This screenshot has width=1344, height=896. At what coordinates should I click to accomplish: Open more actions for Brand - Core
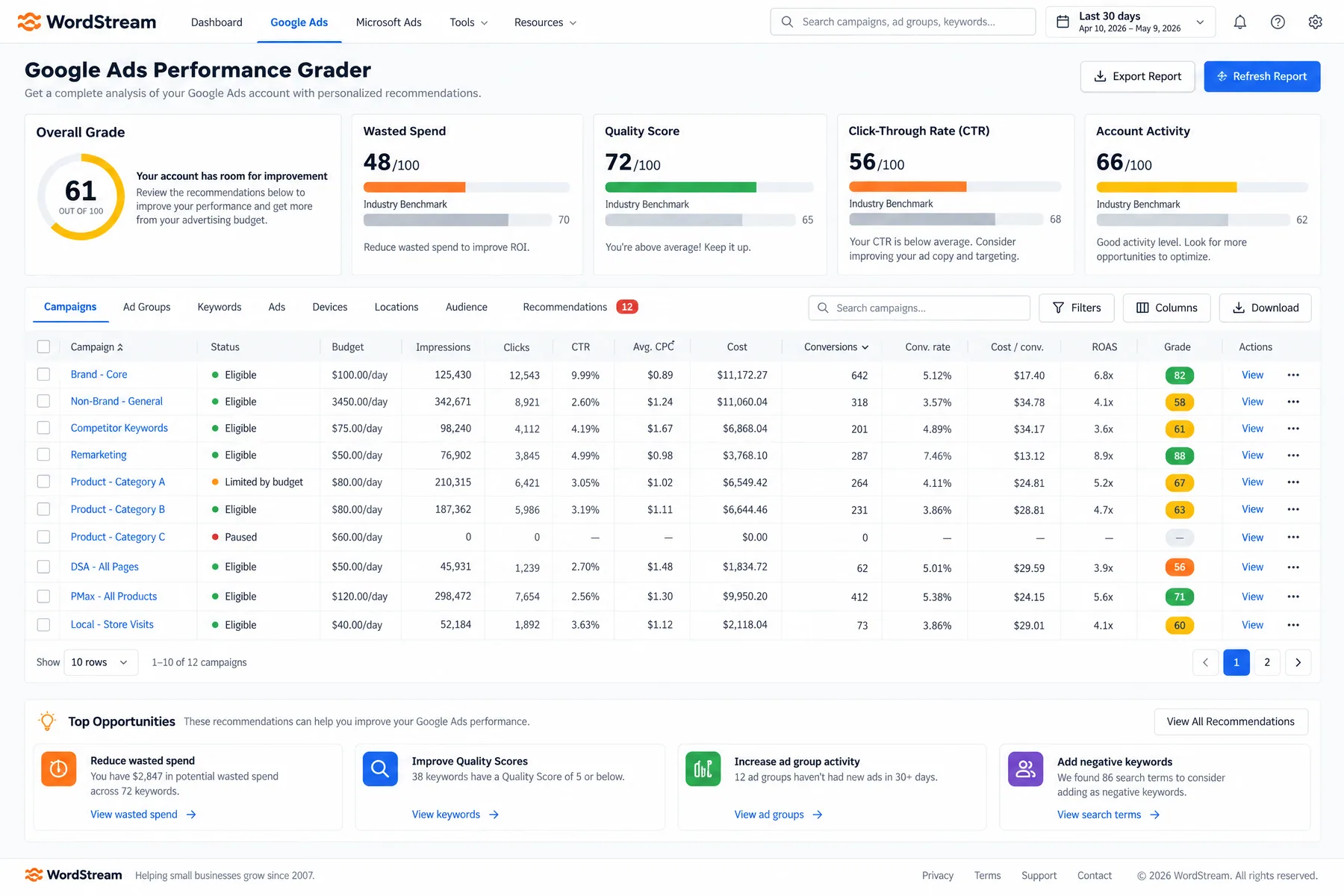1293,375
